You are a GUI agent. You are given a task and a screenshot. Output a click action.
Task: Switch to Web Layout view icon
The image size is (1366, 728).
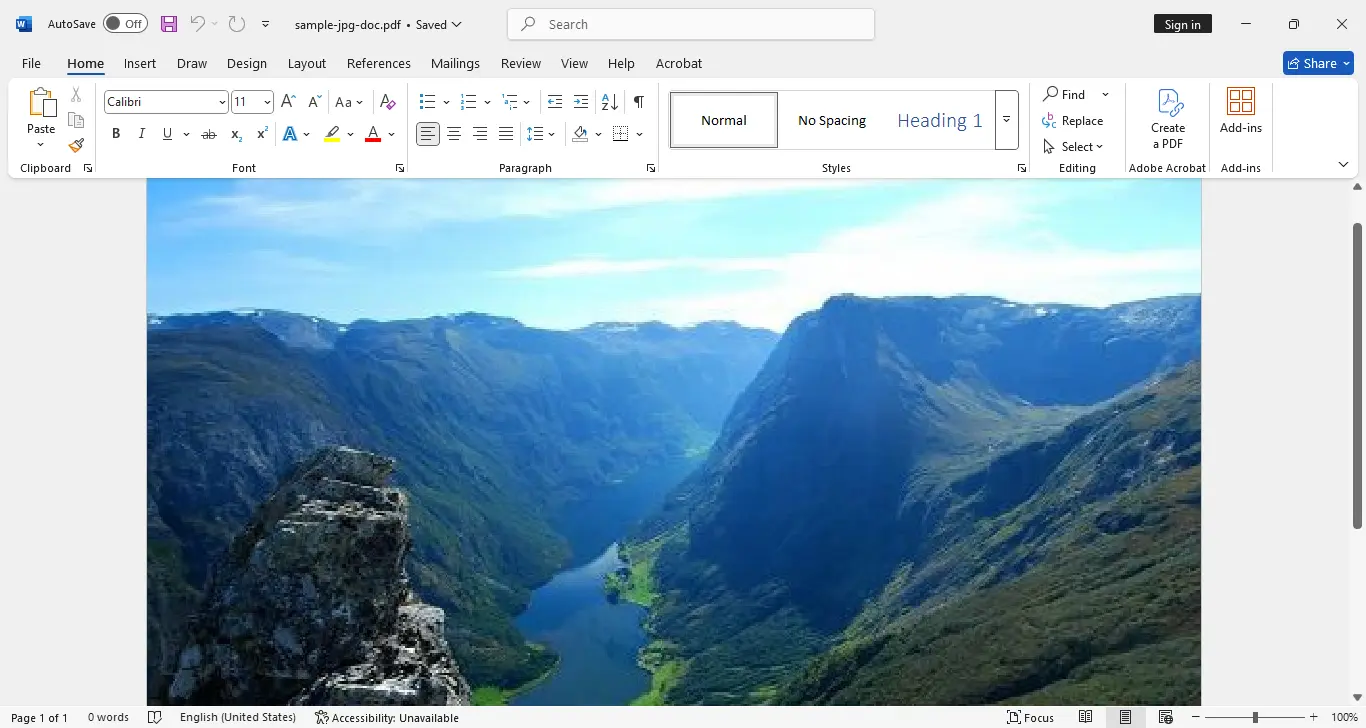(1166, 717)
